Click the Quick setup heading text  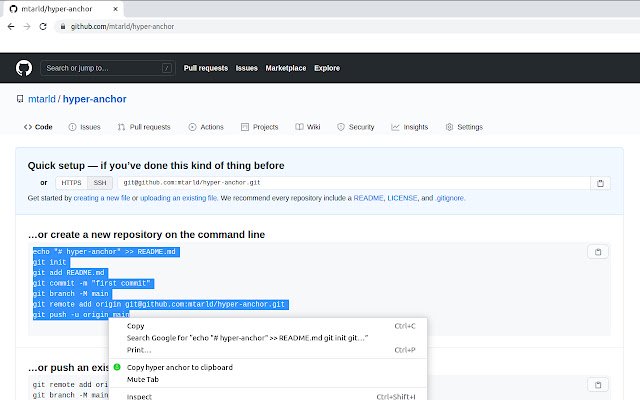156,165
